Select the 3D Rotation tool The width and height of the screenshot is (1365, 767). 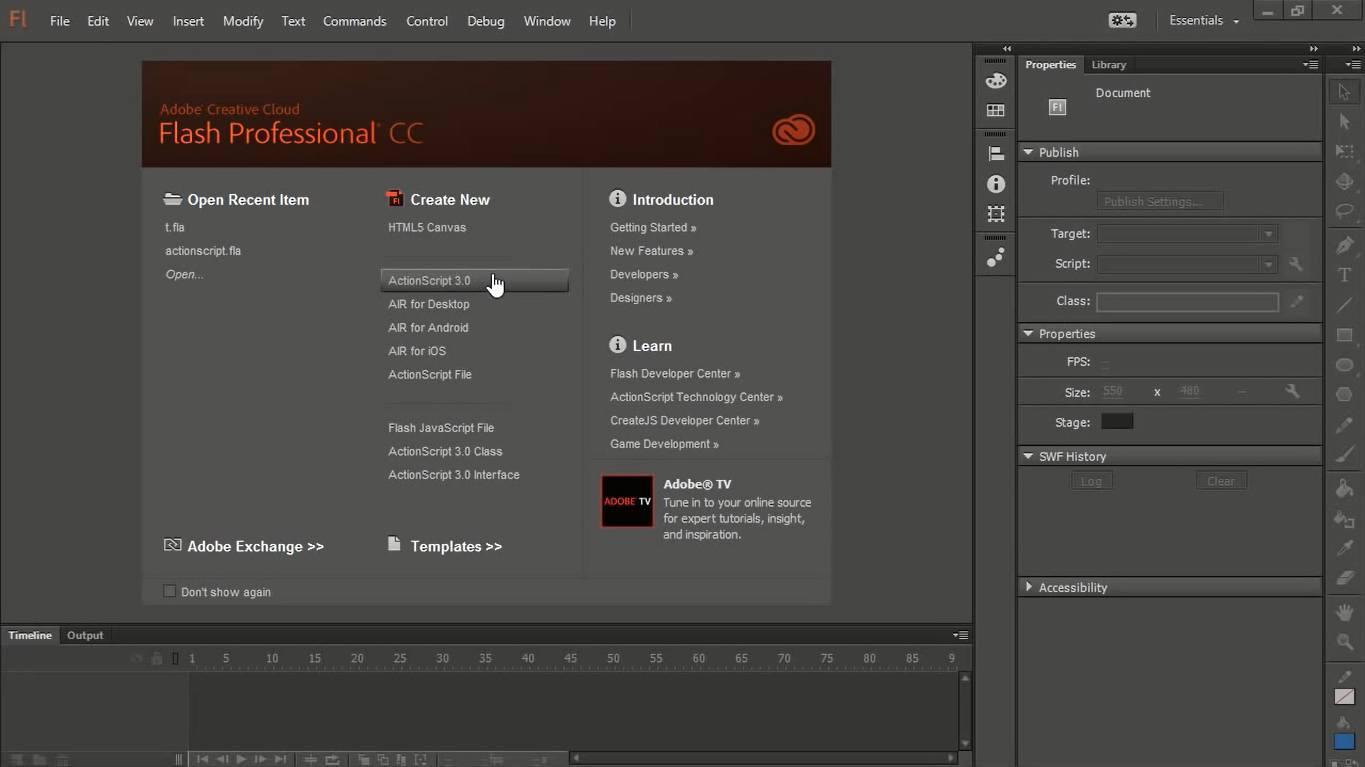point(1344,181)
